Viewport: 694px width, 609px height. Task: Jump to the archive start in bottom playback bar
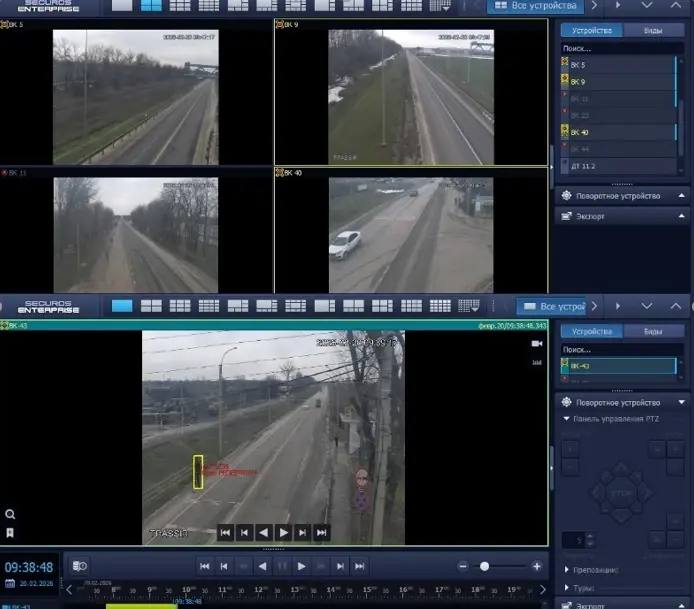point(205,566)
